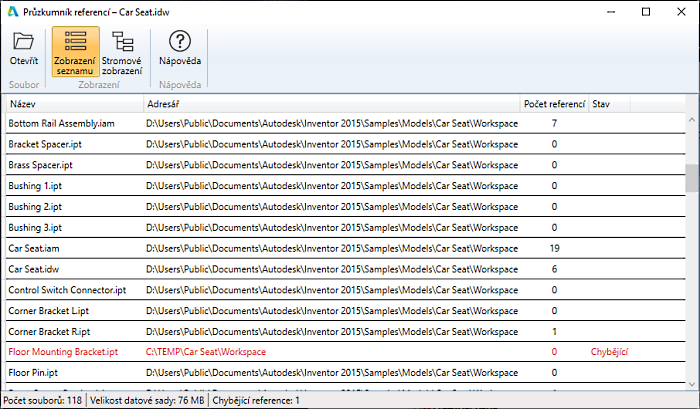Click the red C:\TEMP\Car Seat\Workspace path
The image size is (700, 409).
[206, 352]
